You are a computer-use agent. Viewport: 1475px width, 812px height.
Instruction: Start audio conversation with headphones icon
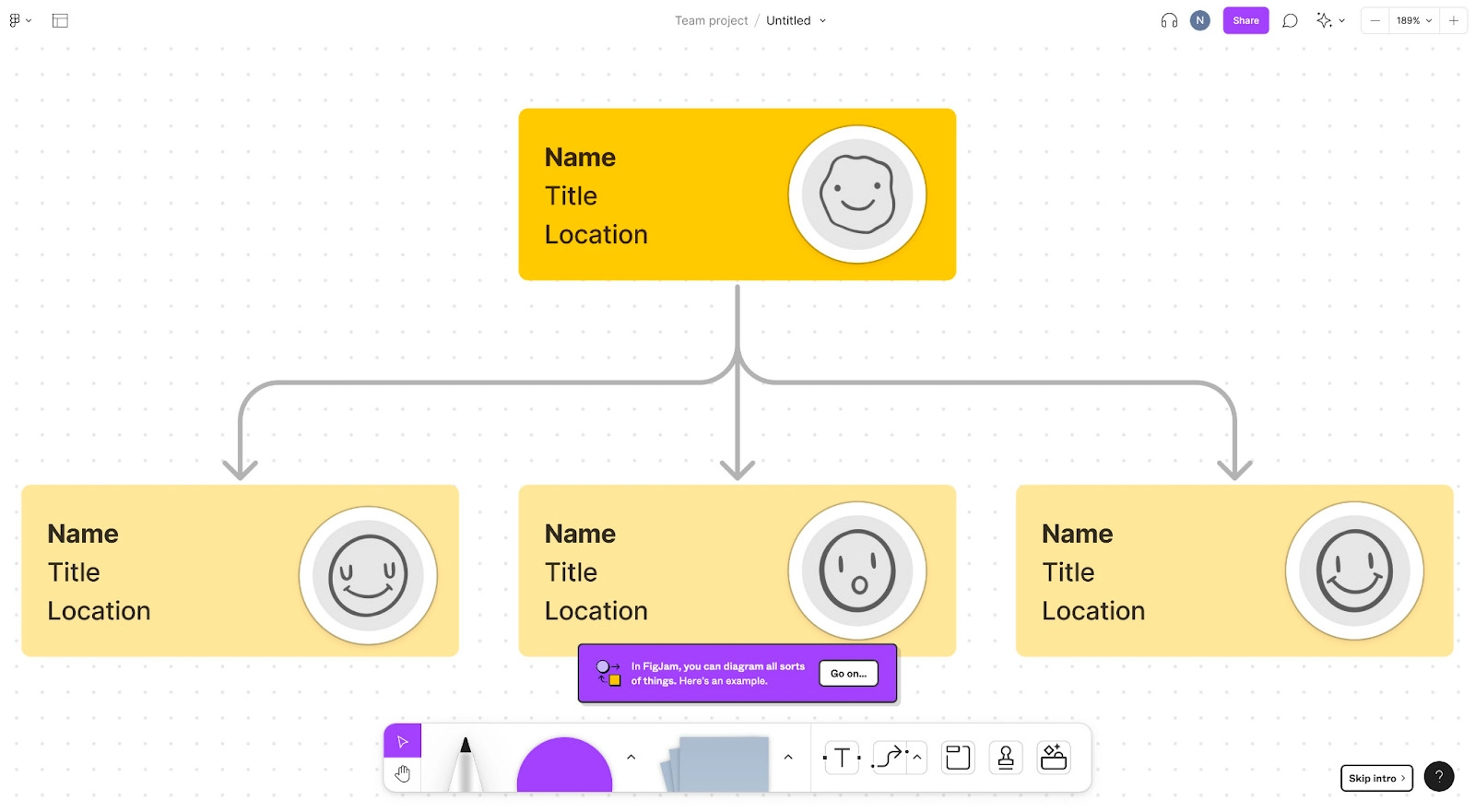click(x=1169, y=20)
